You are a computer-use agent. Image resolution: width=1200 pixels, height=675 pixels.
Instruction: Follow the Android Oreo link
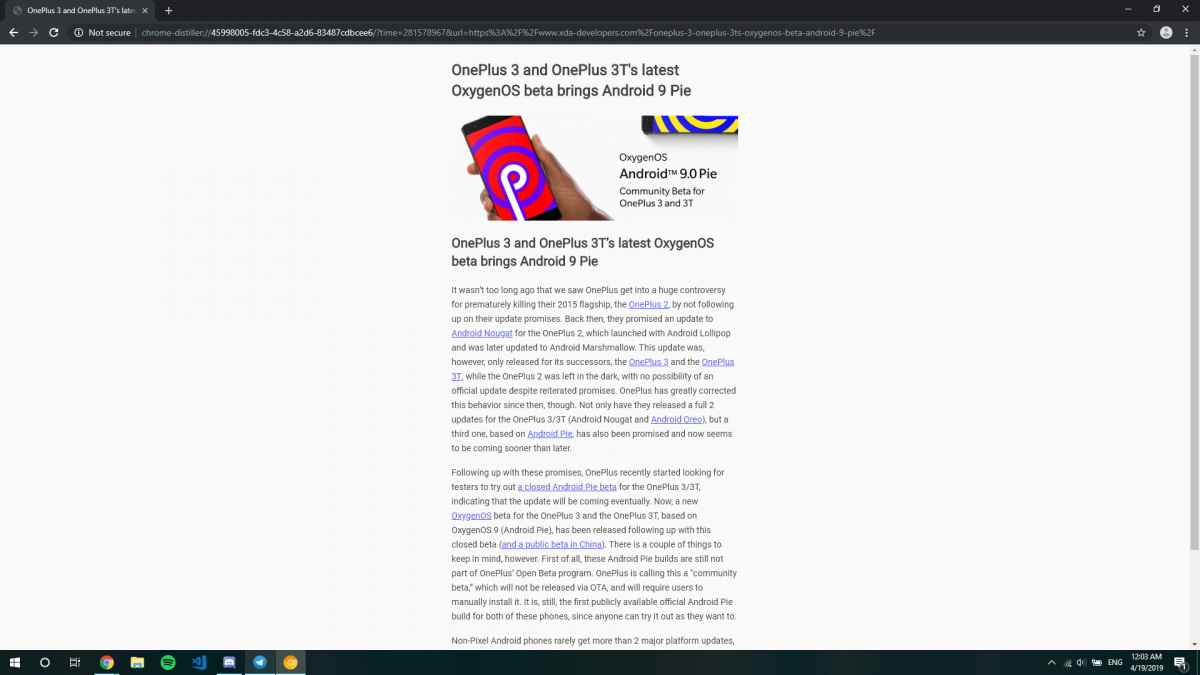click(679, 419)
